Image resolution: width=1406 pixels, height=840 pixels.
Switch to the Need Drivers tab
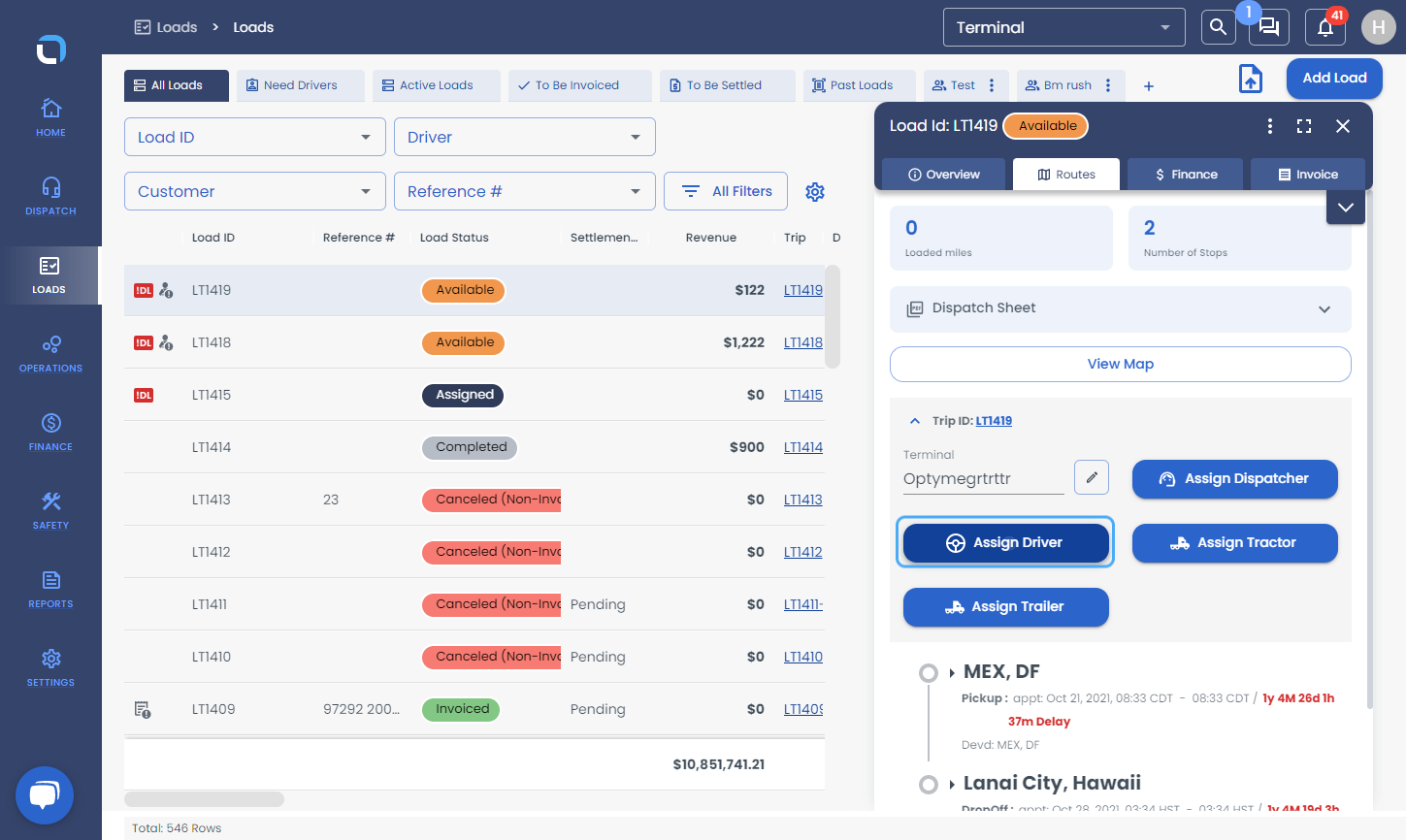301,85
